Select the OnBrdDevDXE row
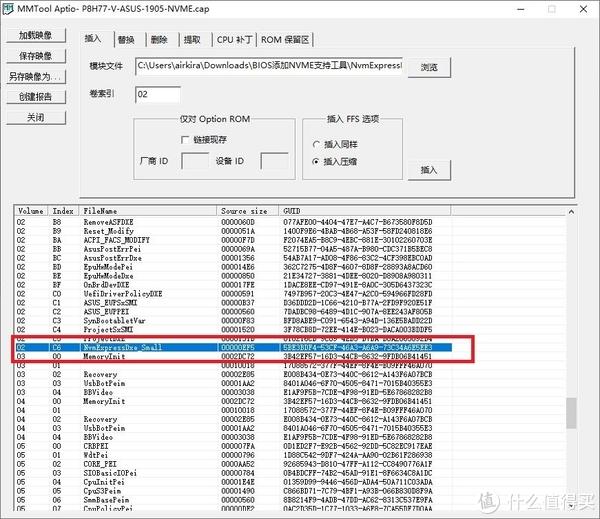 click(x=233, y=285)
